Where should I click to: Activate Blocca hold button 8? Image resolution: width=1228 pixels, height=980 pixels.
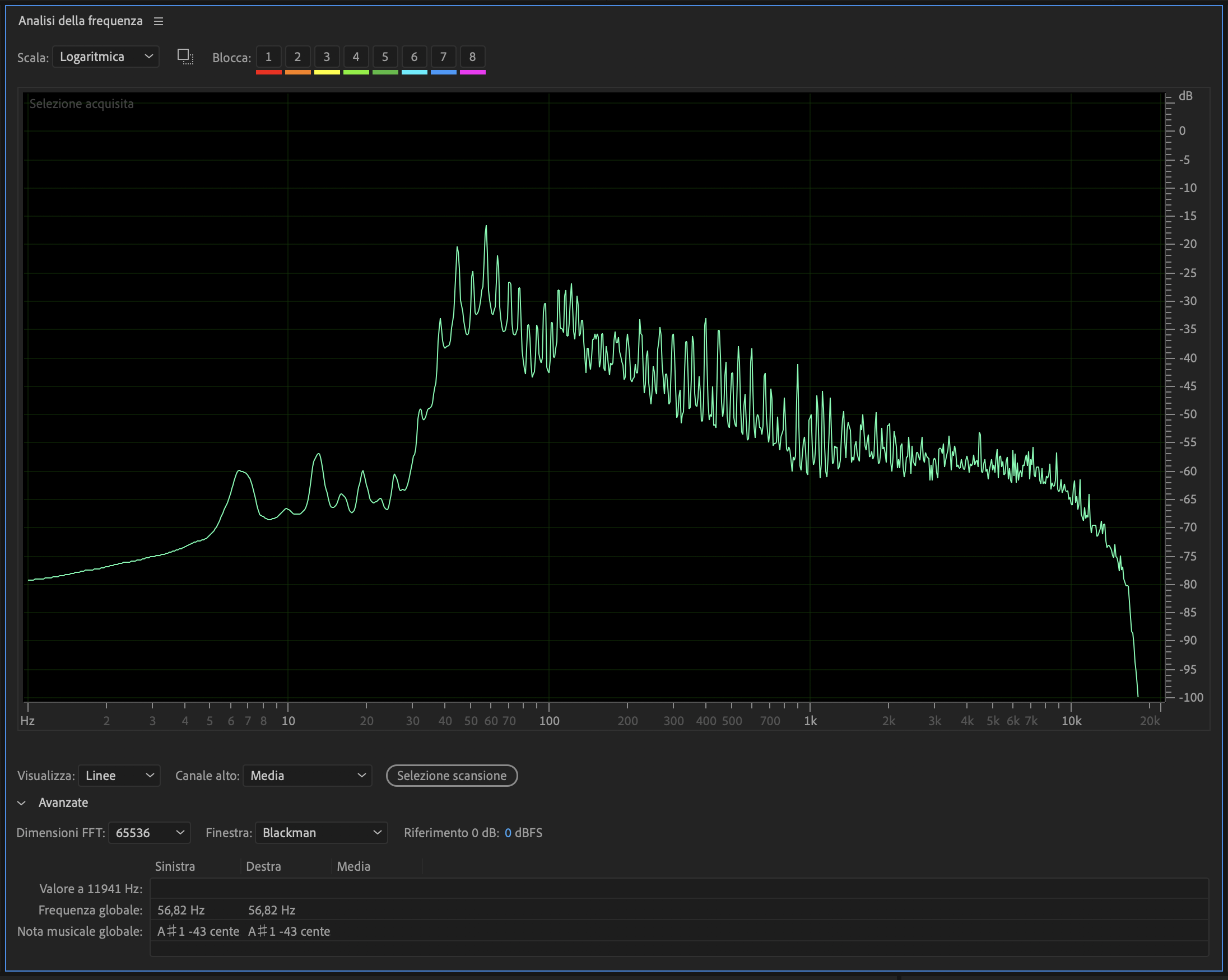[x=472, y=57]
